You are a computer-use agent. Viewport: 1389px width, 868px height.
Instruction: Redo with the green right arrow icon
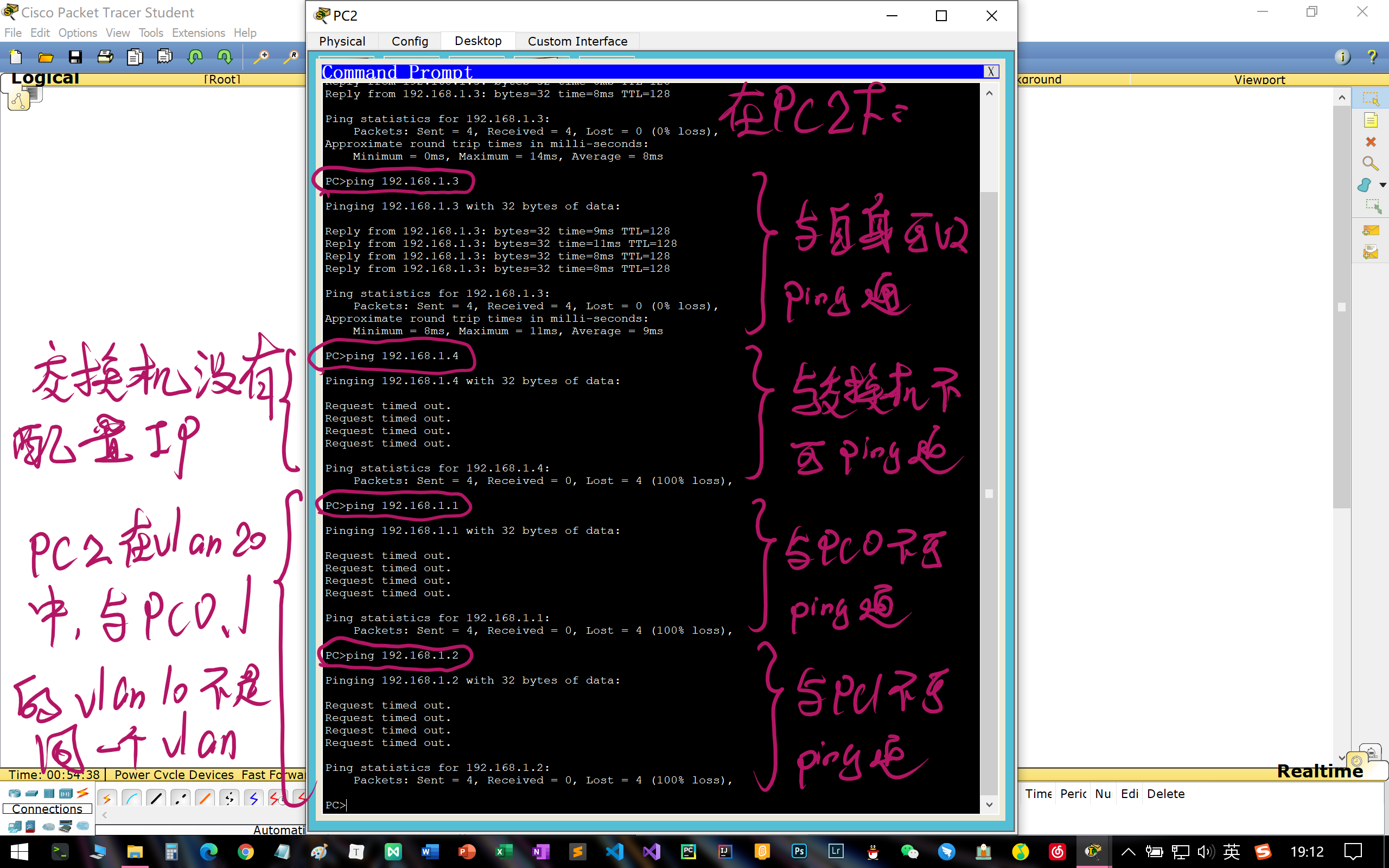pyautogui.click(x=225, y=56)
